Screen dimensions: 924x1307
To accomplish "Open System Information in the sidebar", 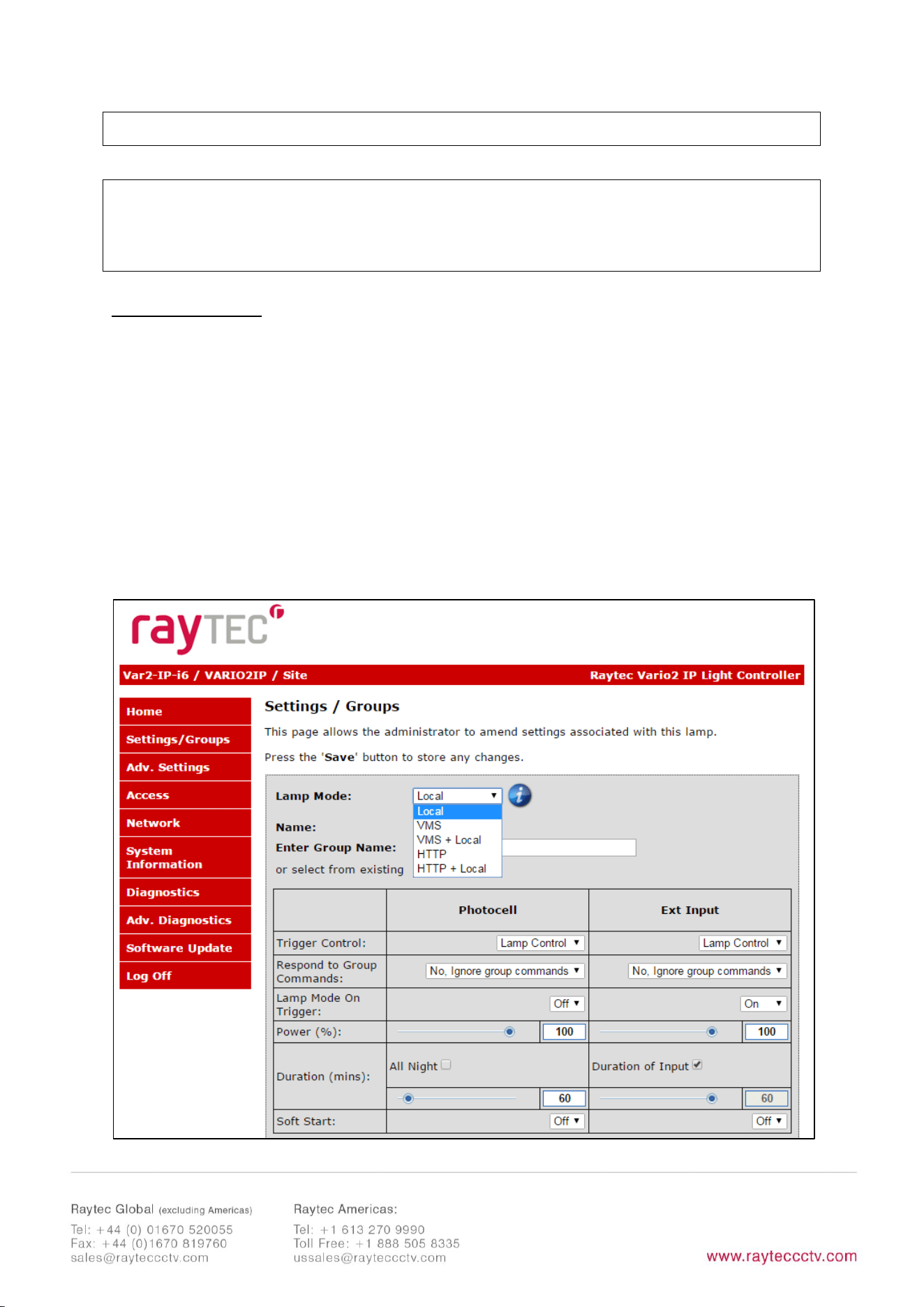I will (x=185, y=857).
